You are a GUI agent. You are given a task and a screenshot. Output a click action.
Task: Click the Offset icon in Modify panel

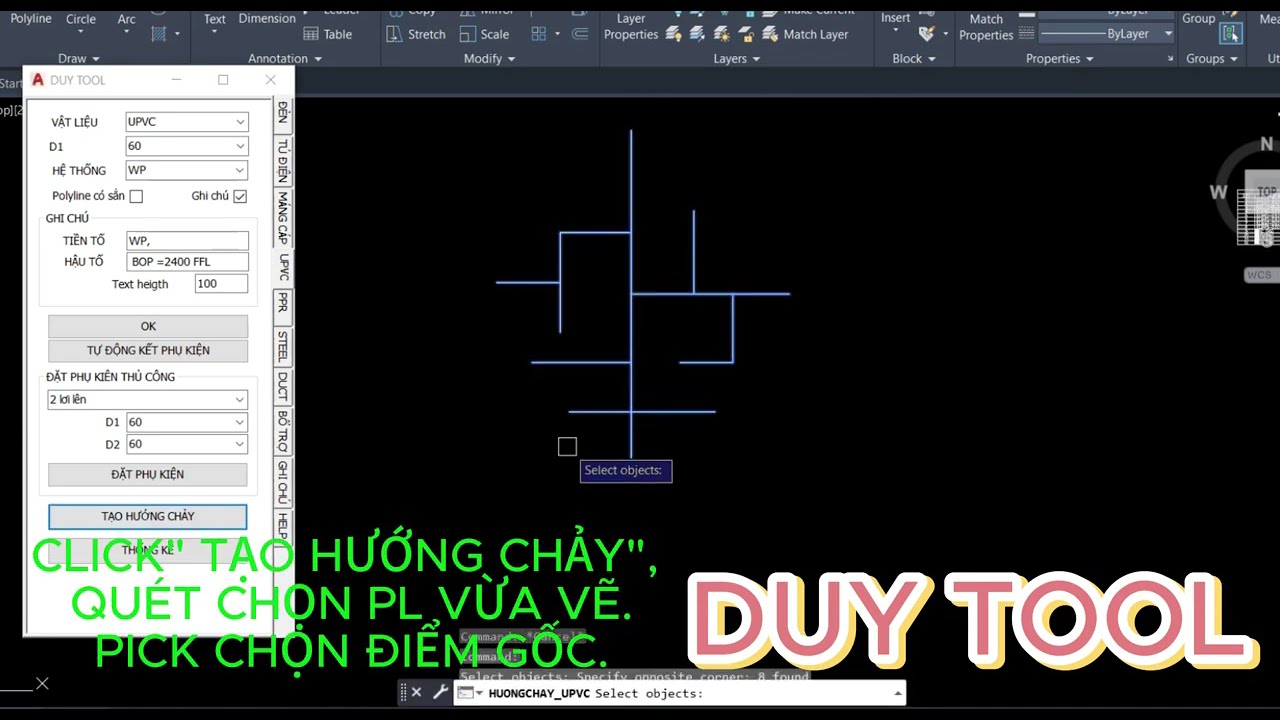coord(580,34)
